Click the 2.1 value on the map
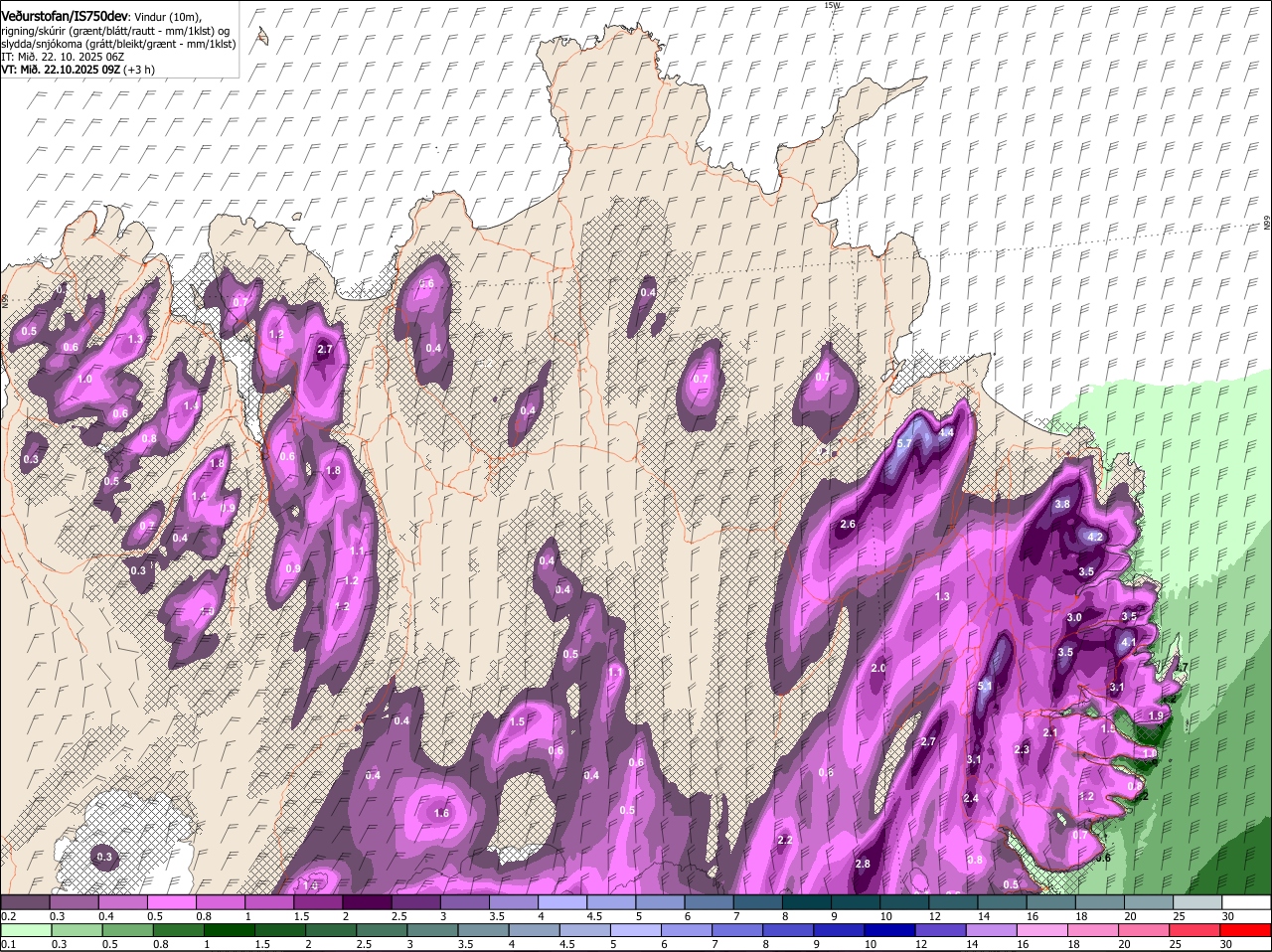 pos(1050,732)
